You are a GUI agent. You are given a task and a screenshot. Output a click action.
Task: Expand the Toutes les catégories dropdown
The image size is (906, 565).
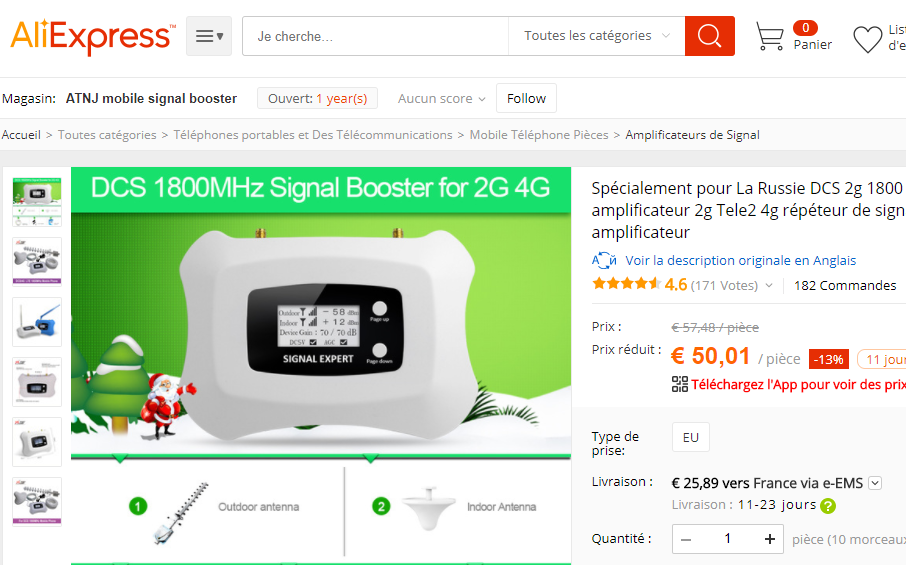click(597, 36)
